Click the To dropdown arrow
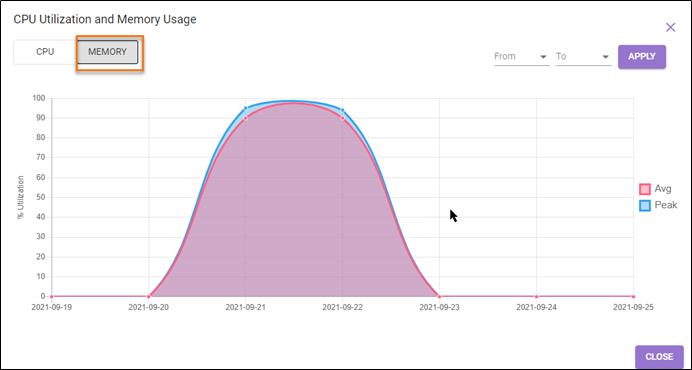Image resolution: width=692 pixels, height=370 pixels. 606,57
